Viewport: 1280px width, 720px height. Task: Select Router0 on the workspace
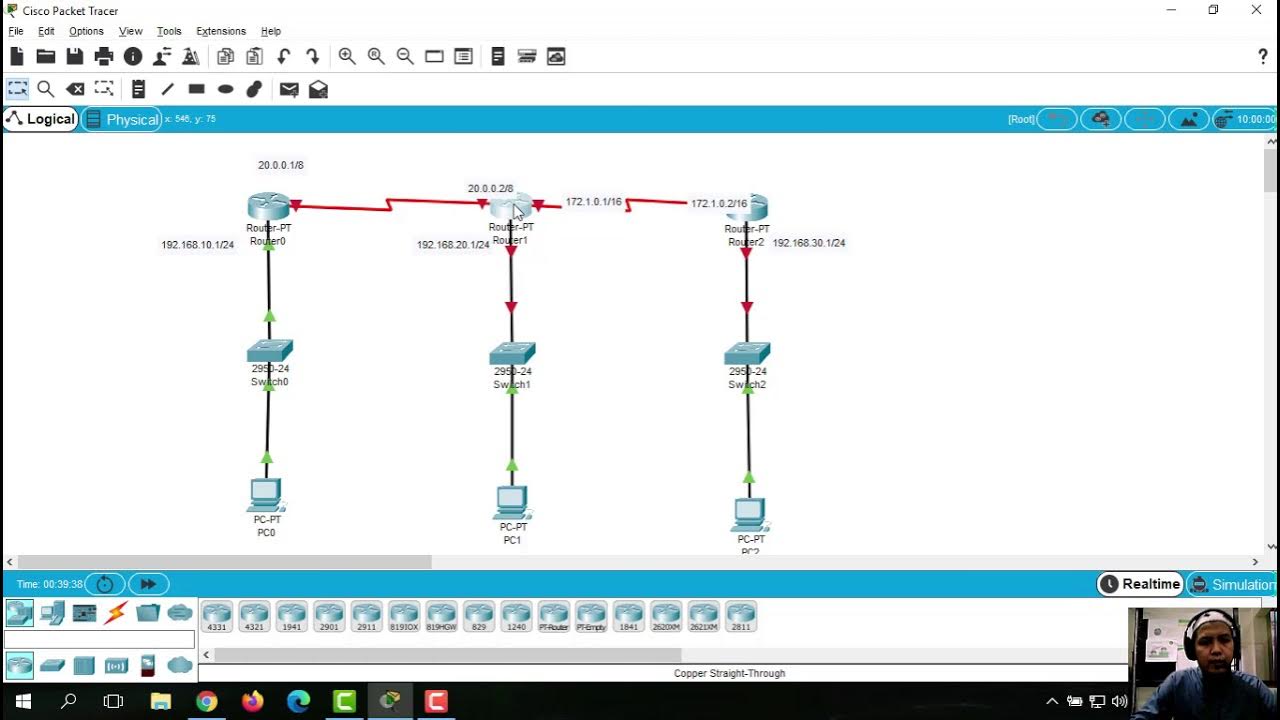[x=268, y=207]
